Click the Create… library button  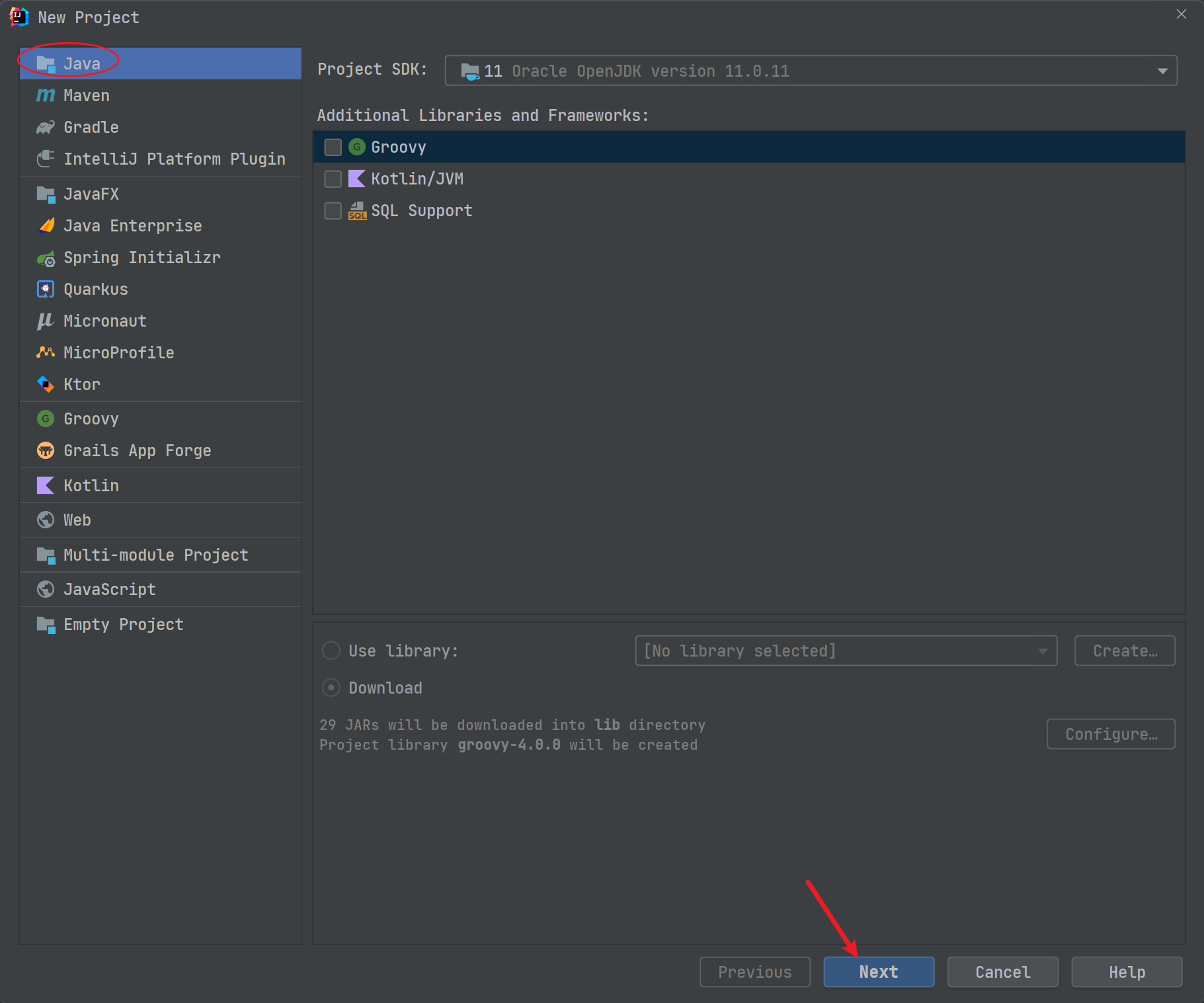coord(1125,651)
